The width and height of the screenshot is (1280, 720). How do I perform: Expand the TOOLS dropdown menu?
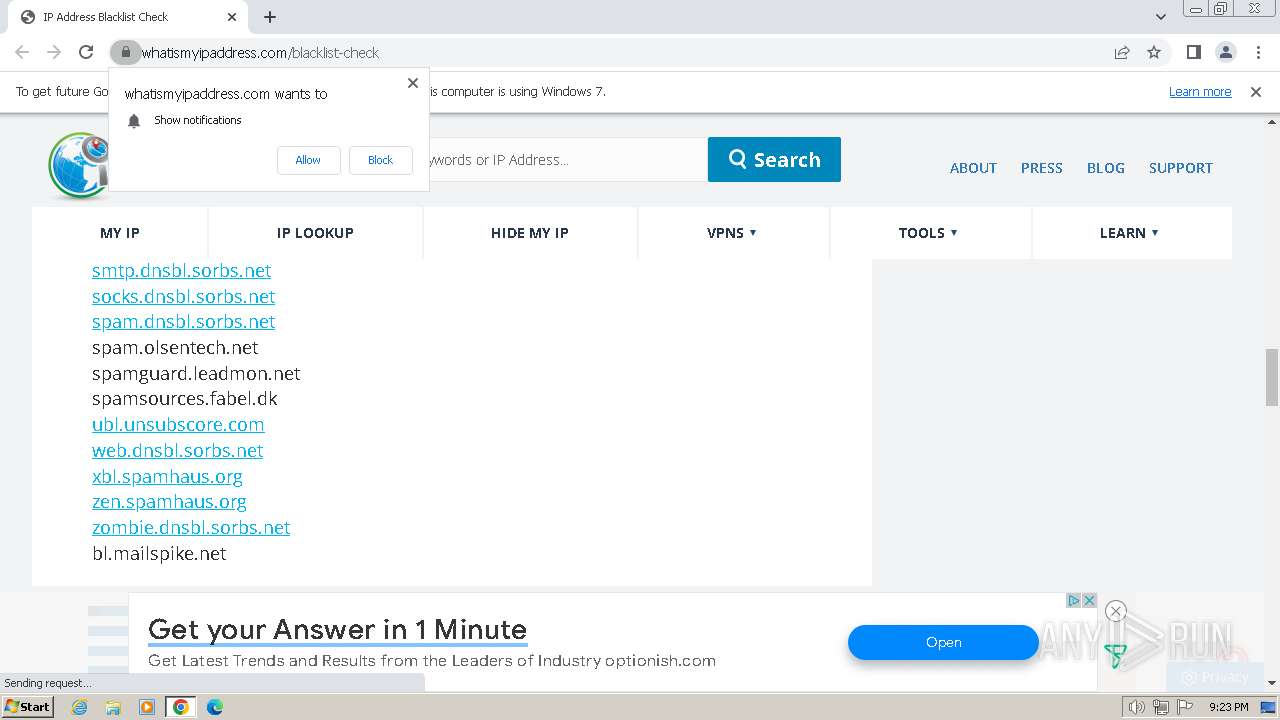click(928, 233)
